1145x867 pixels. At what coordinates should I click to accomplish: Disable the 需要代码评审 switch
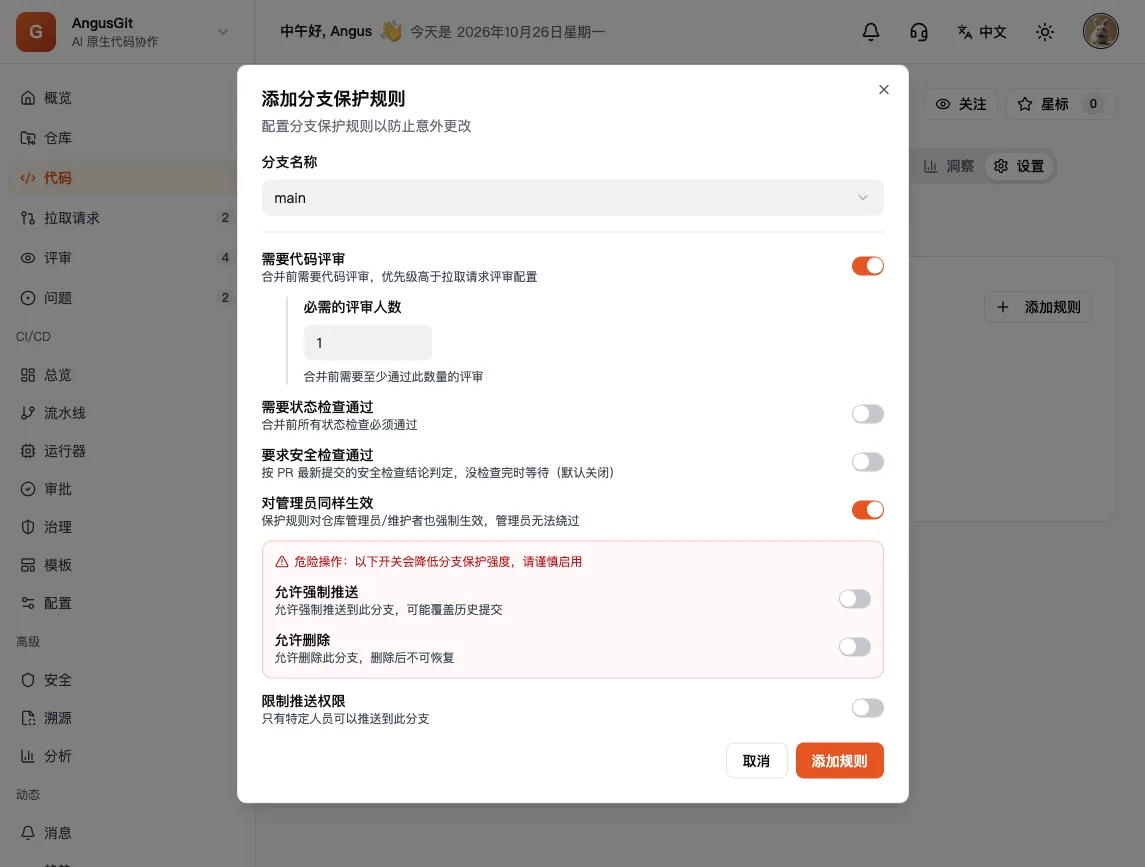click(x=868, y=266)
